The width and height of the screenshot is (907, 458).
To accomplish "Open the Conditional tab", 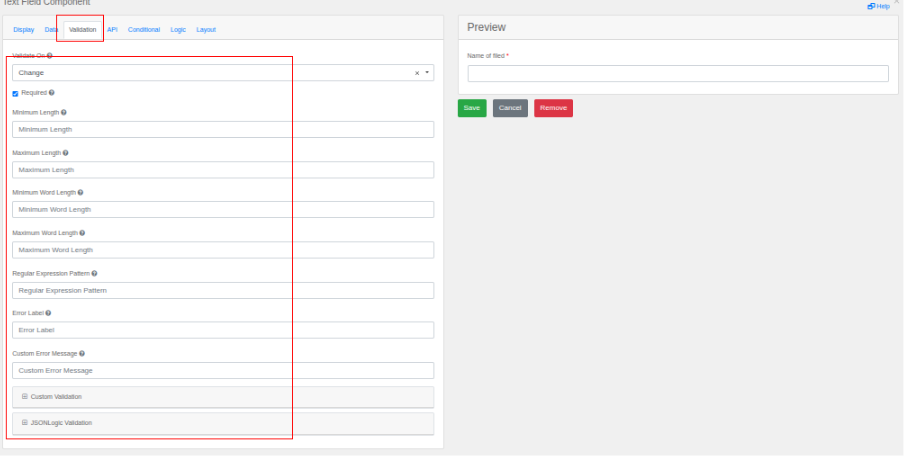I will click(144, 30).
